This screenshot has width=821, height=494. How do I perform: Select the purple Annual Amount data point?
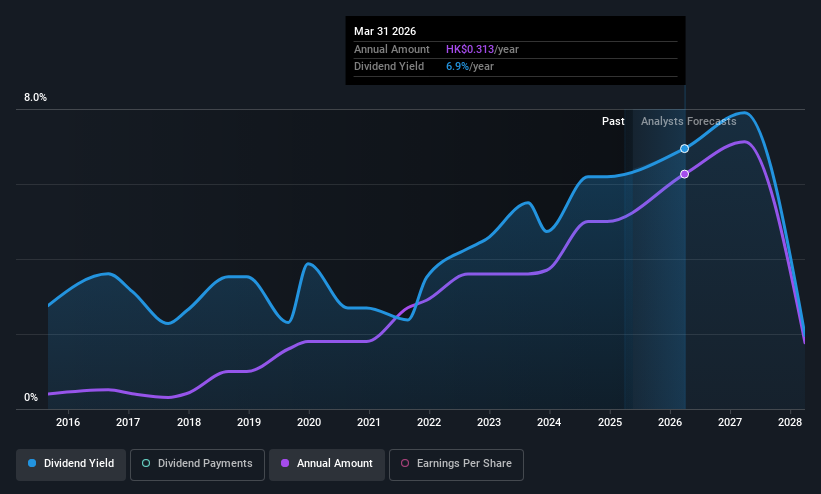click(x=684, y=174)
